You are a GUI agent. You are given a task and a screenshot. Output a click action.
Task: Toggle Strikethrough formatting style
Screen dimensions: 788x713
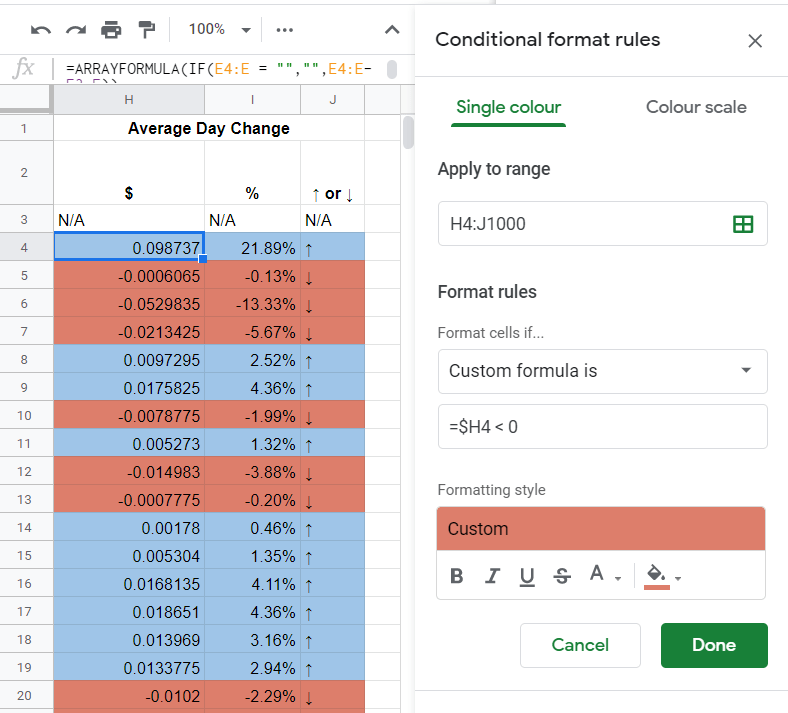coord(562,576)
